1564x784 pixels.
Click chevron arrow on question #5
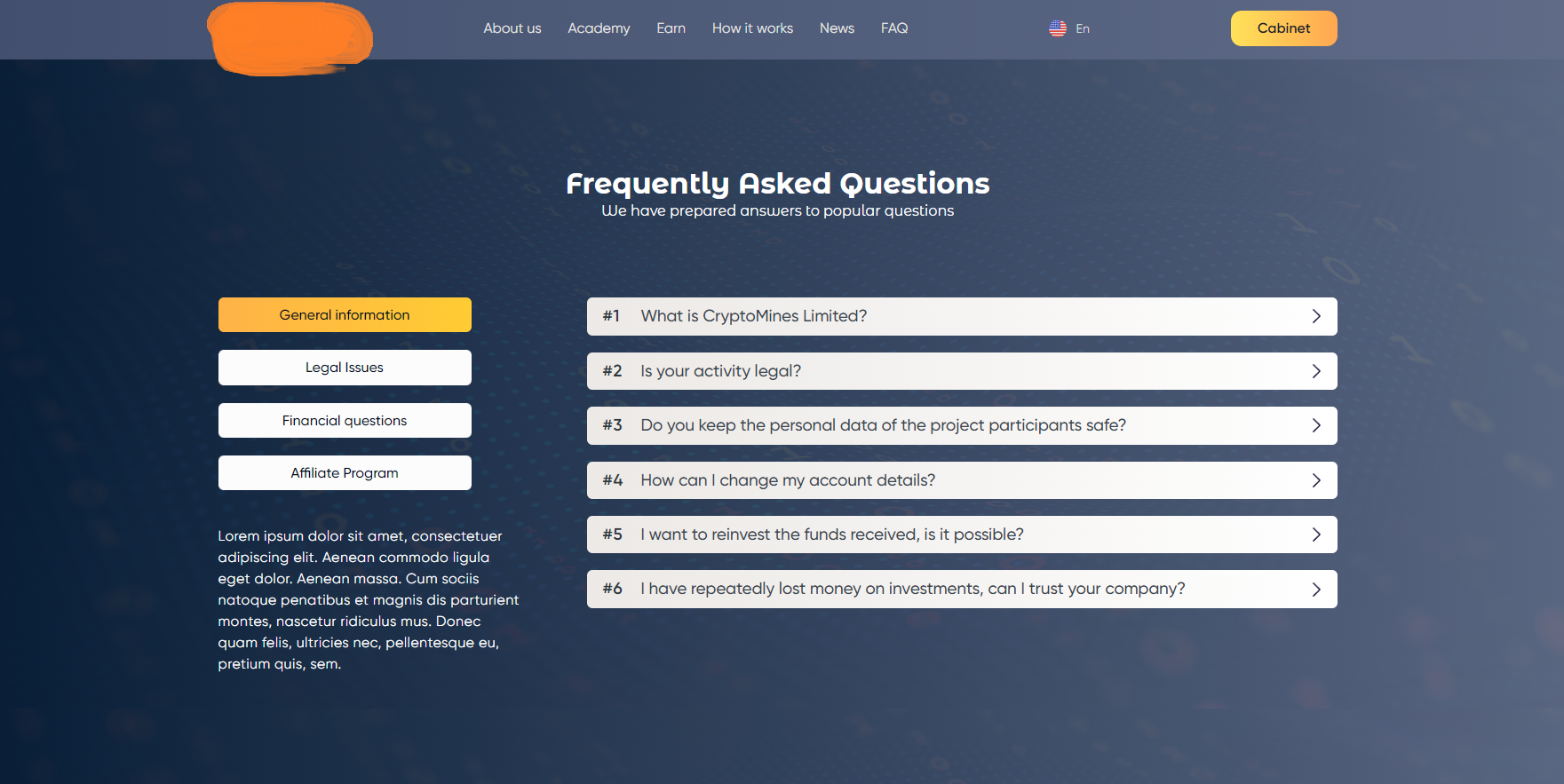(1316, 535)
